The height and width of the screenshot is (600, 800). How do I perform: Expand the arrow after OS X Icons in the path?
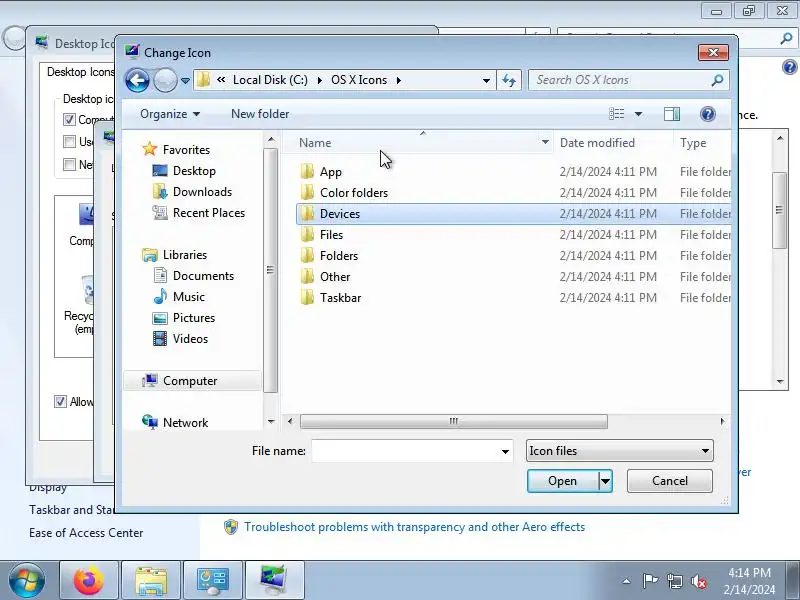pyautogui.click(x=398, y=80)
